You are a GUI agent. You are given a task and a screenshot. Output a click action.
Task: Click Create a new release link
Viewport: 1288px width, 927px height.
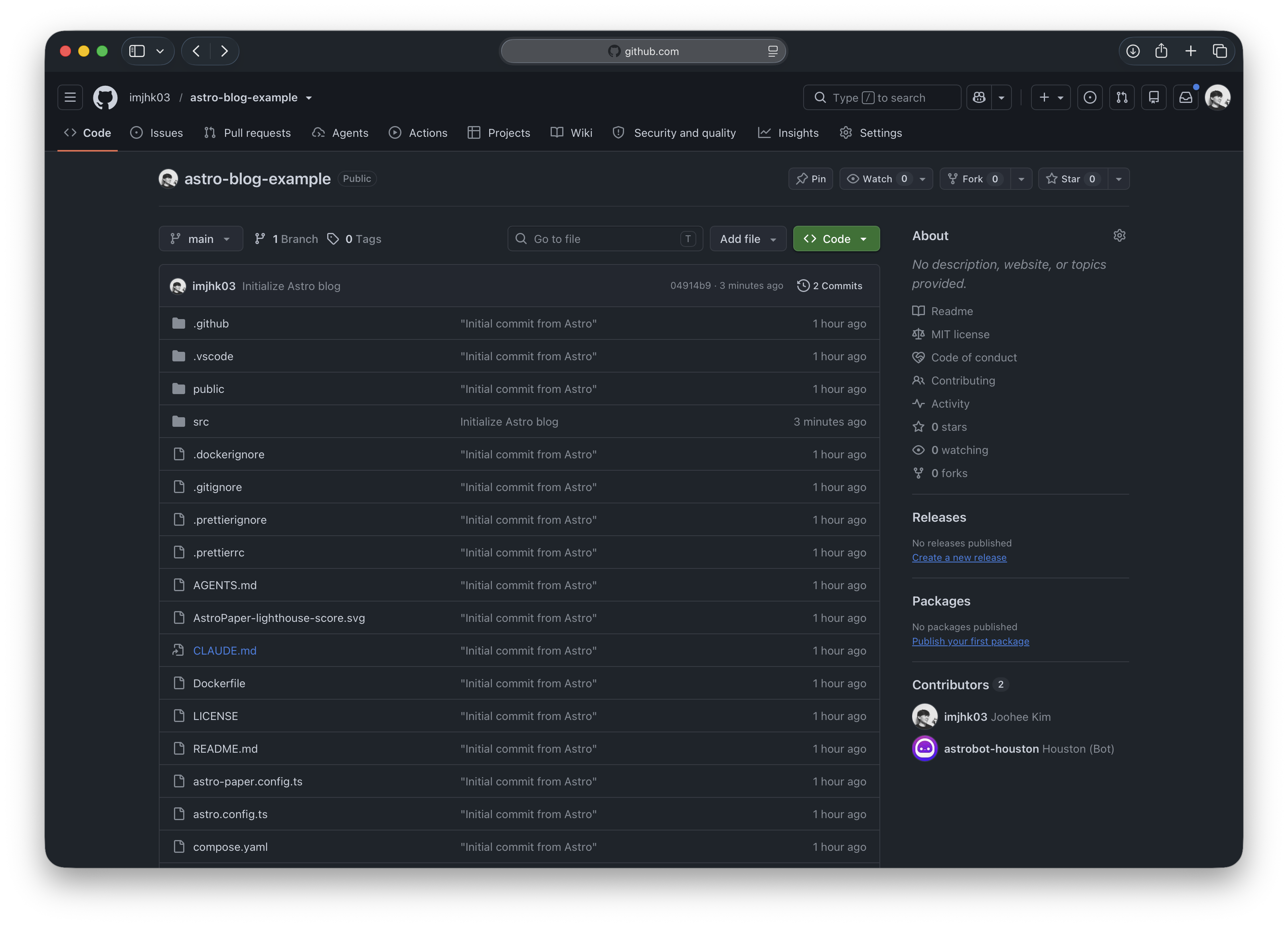click(959, 558)
